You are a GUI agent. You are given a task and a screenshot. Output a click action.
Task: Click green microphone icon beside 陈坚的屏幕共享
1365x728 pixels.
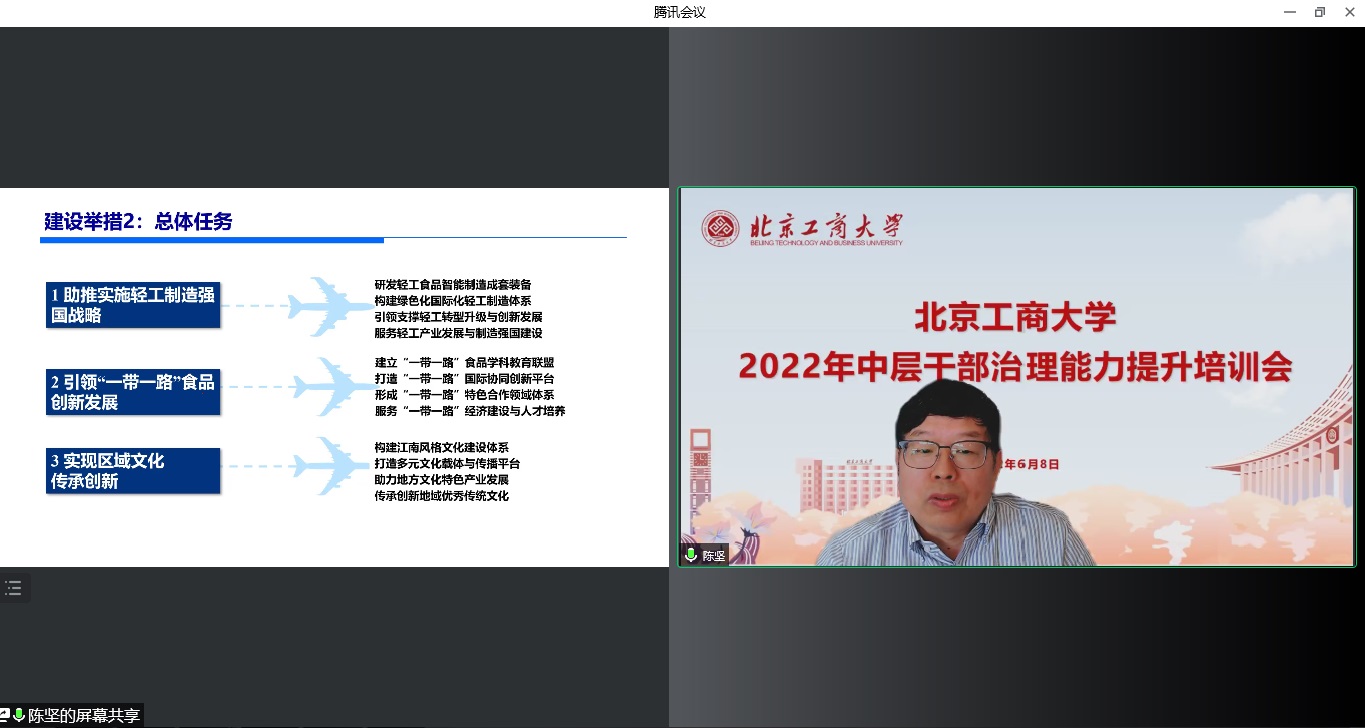coord(19,716)
